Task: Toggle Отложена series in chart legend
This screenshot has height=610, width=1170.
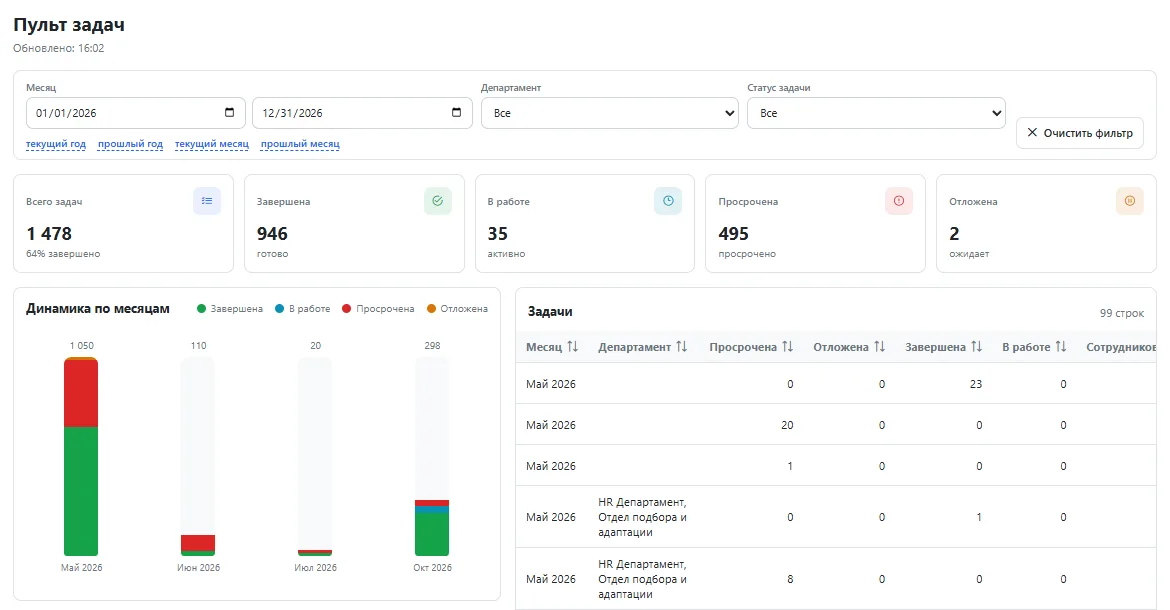Action: 457,309
